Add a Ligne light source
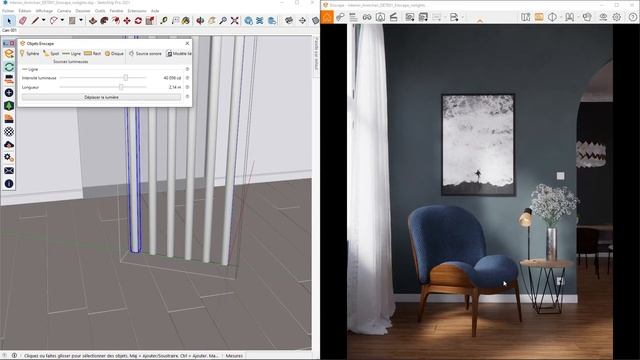The width and height of the screenshot is (640, 360). tap(71, 53)
